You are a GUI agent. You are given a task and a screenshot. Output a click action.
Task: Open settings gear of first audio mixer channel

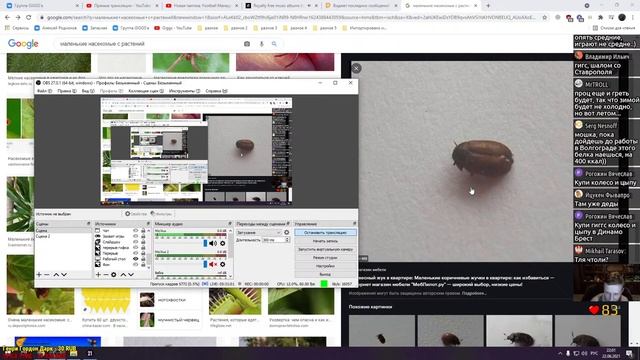point(222,243)
